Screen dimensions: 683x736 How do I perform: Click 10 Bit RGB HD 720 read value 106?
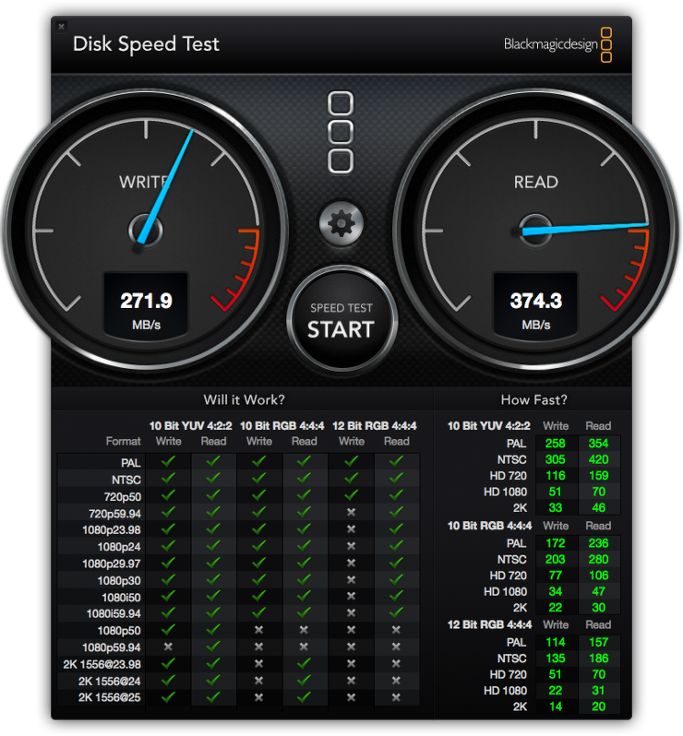[x=599, y=575]
